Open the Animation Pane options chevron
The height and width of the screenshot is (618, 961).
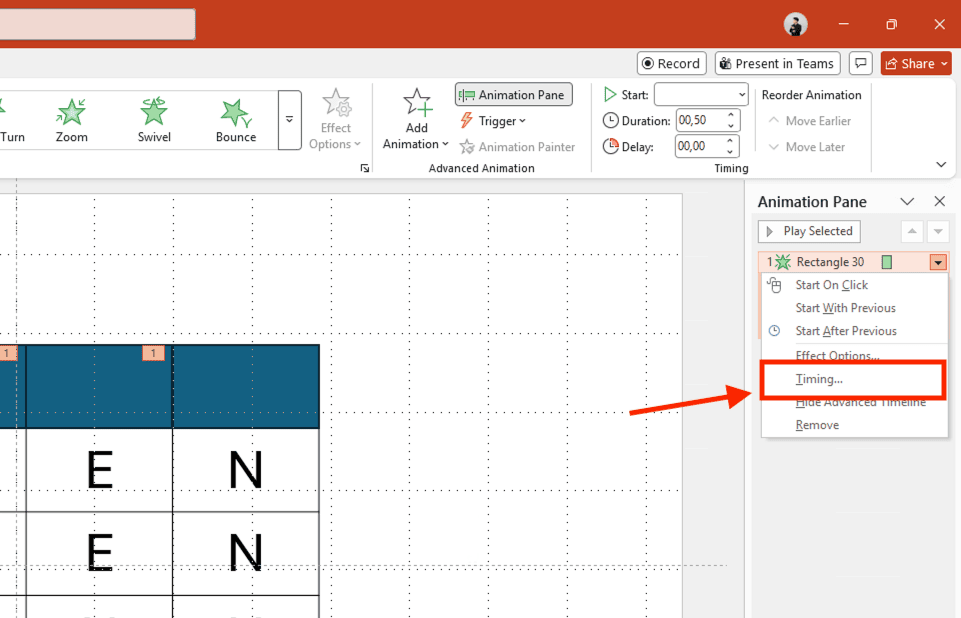(907, 202)
